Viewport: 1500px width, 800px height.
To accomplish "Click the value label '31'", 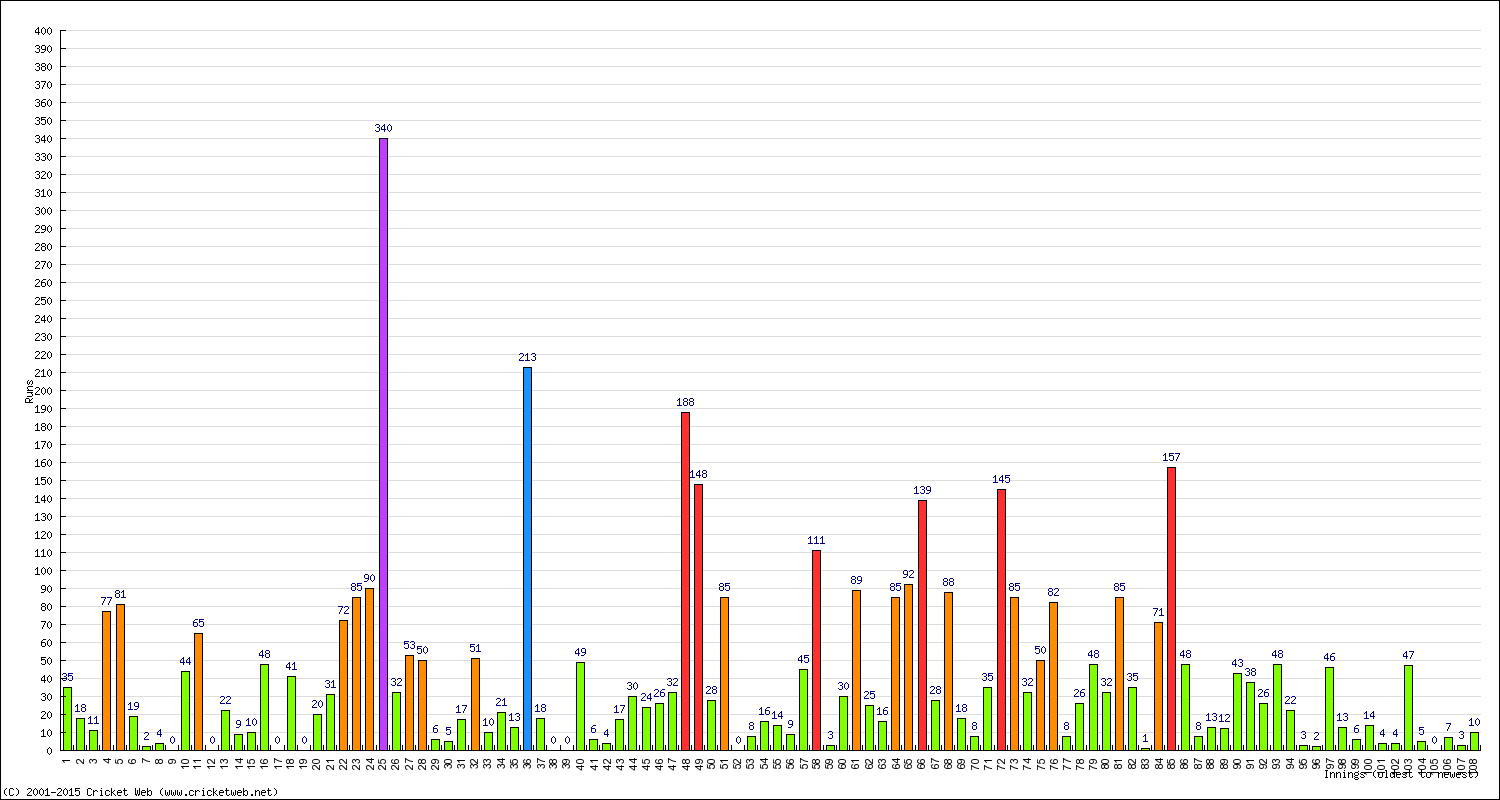I will click(330, 684).
